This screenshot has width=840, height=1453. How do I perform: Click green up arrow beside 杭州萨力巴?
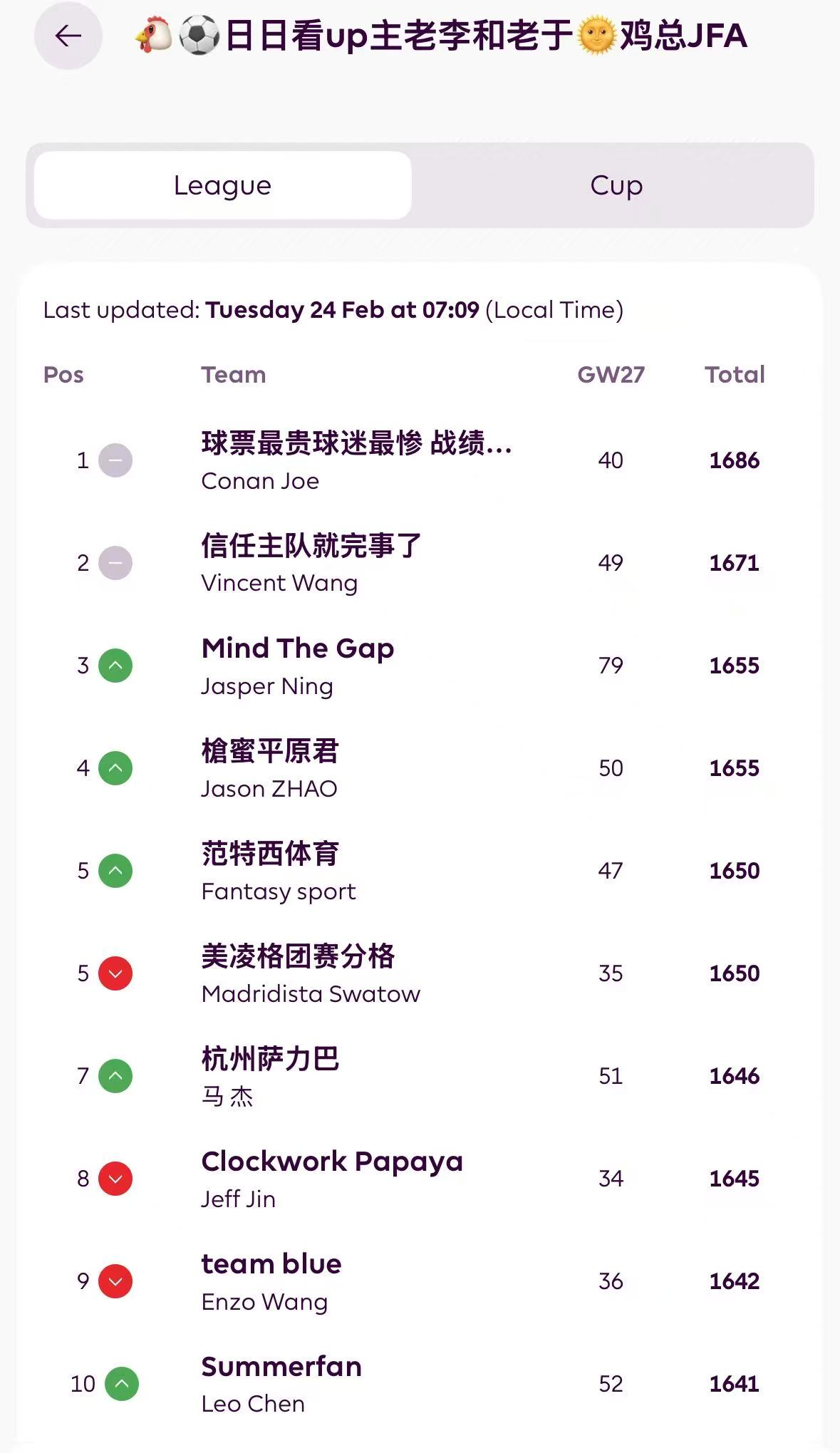pos(115,1076)
